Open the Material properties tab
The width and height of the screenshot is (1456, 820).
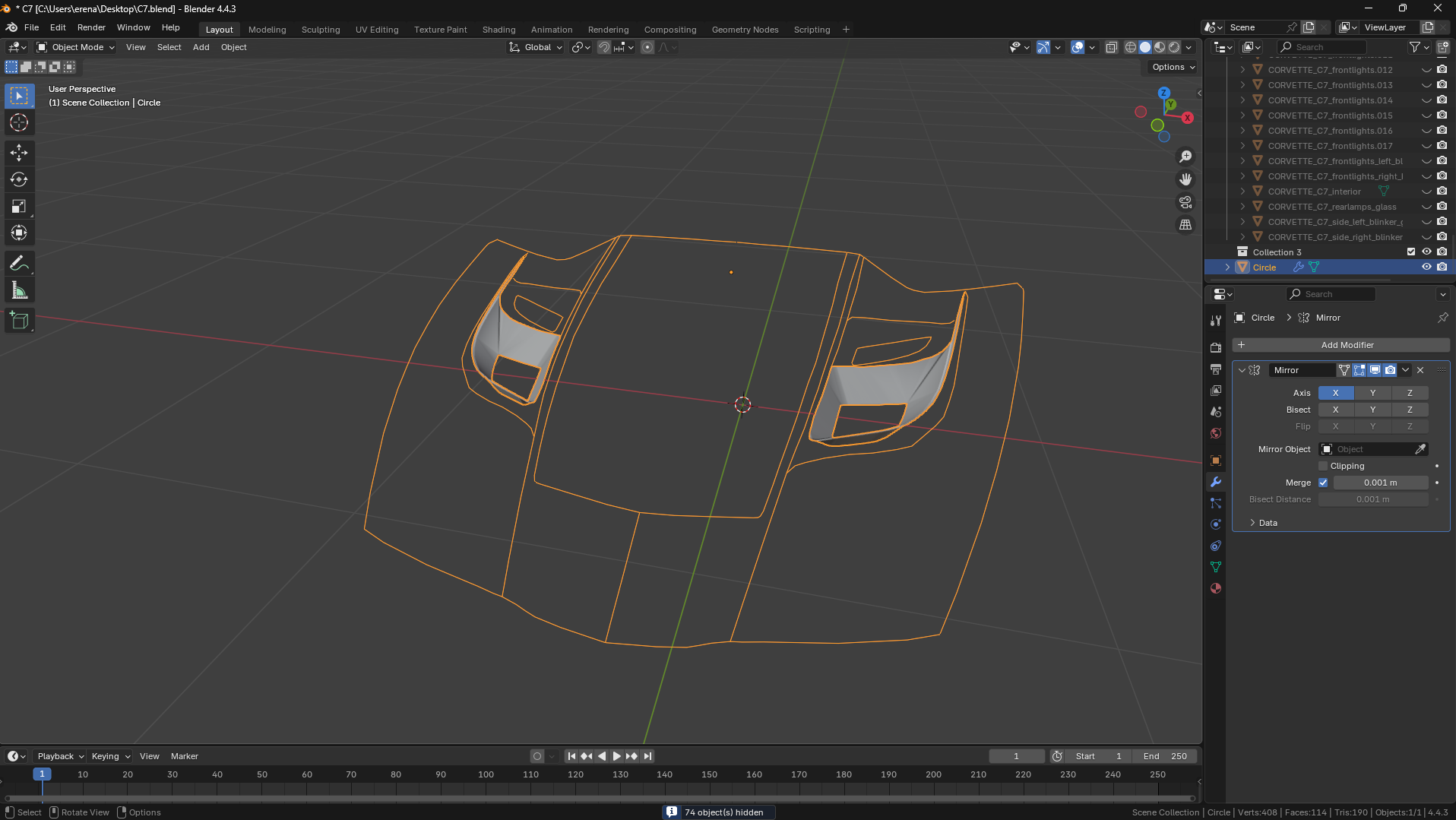click(1216, 588)
